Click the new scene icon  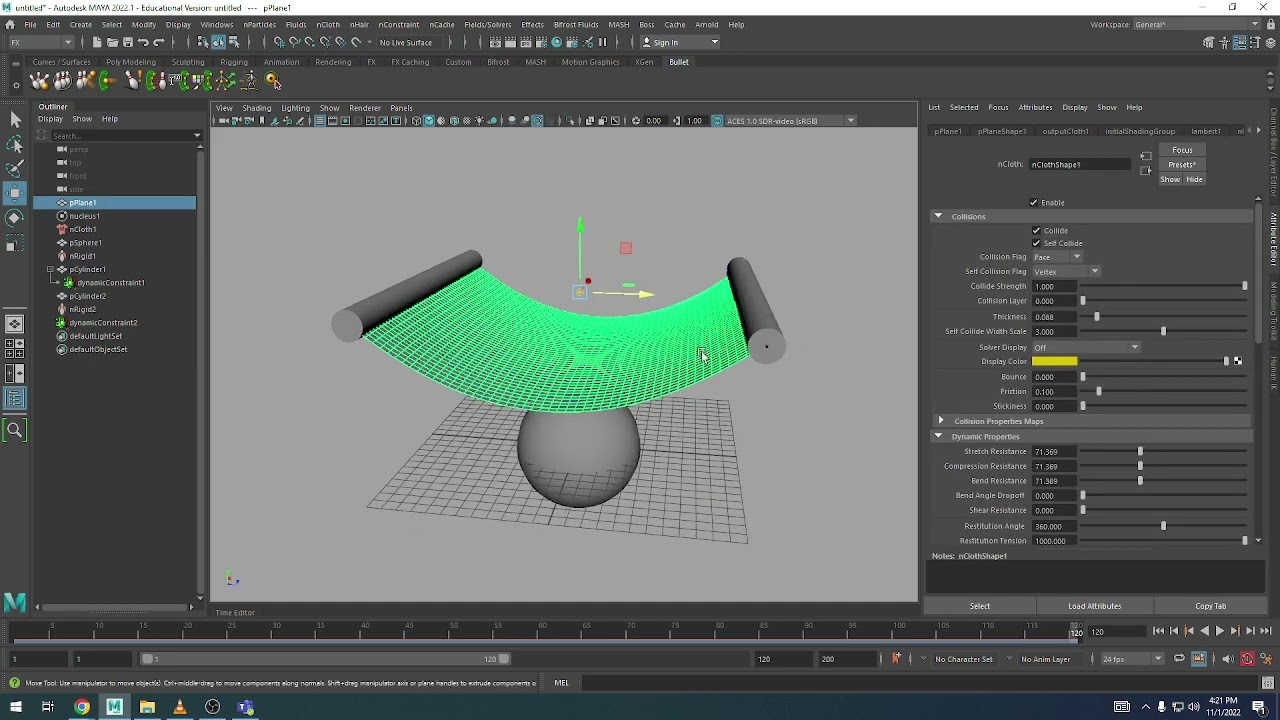pos(96,42)
